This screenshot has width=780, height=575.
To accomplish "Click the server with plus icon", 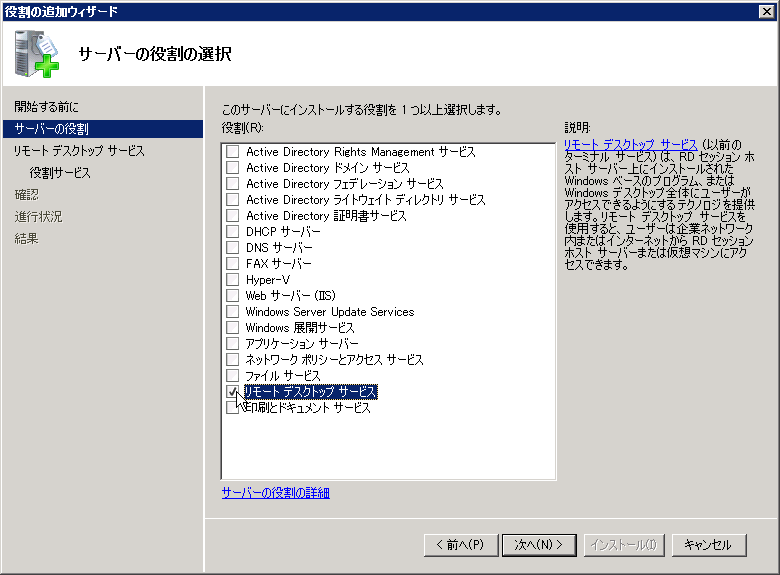I will [37, 54].
